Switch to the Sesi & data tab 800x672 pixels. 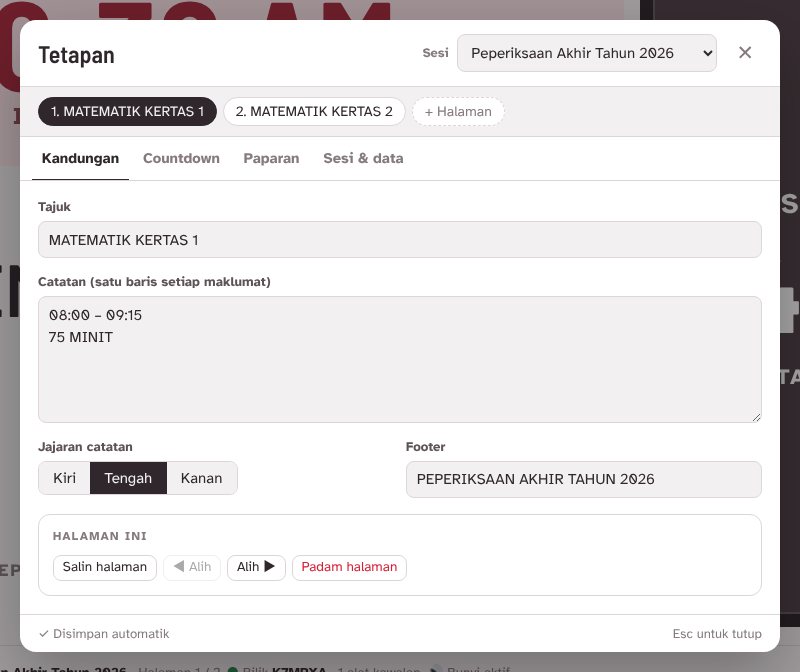click(x=363, y=159)
